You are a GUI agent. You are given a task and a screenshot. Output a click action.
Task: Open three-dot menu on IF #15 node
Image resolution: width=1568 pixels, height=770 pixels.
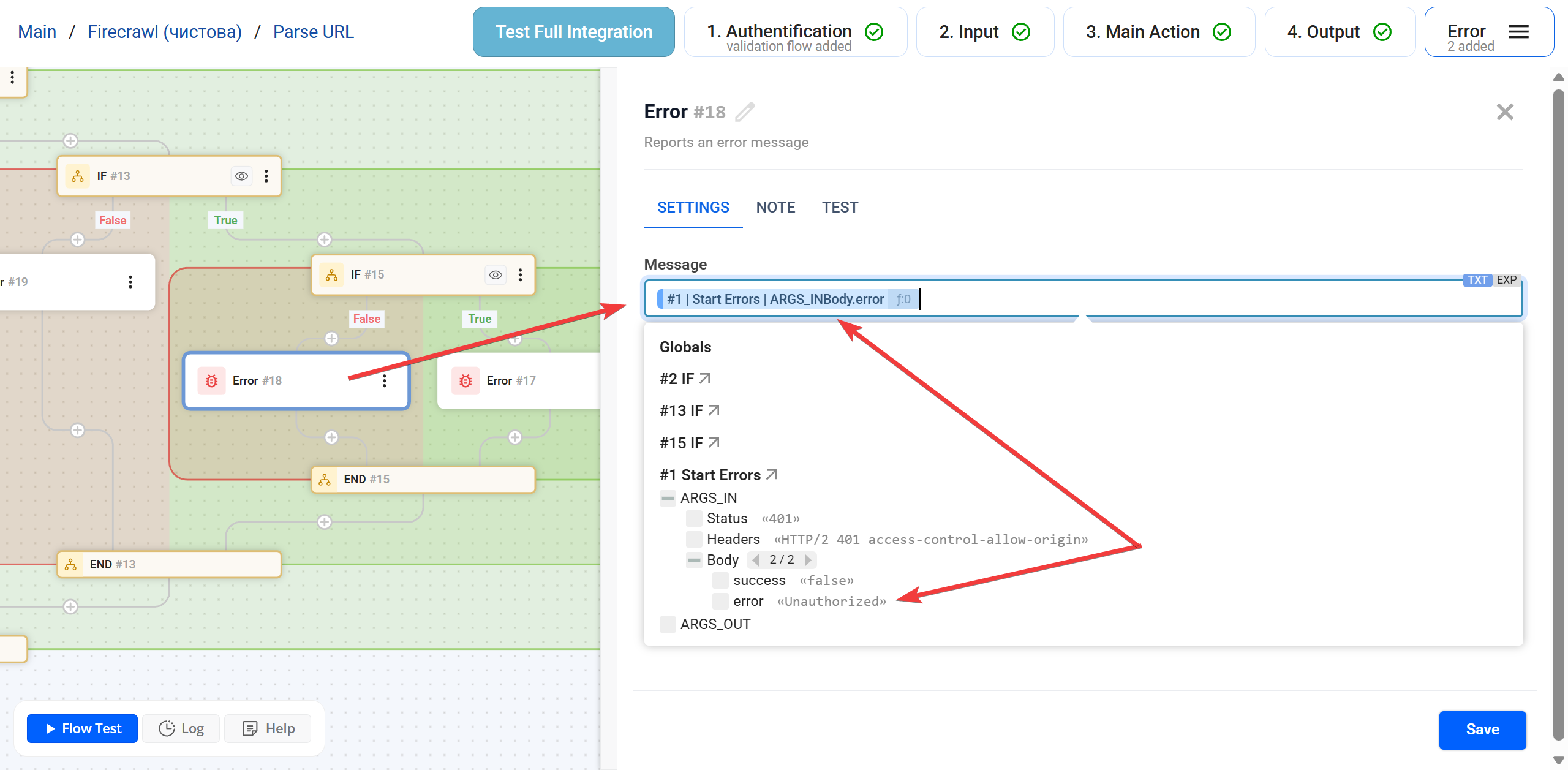pos(520,275)
